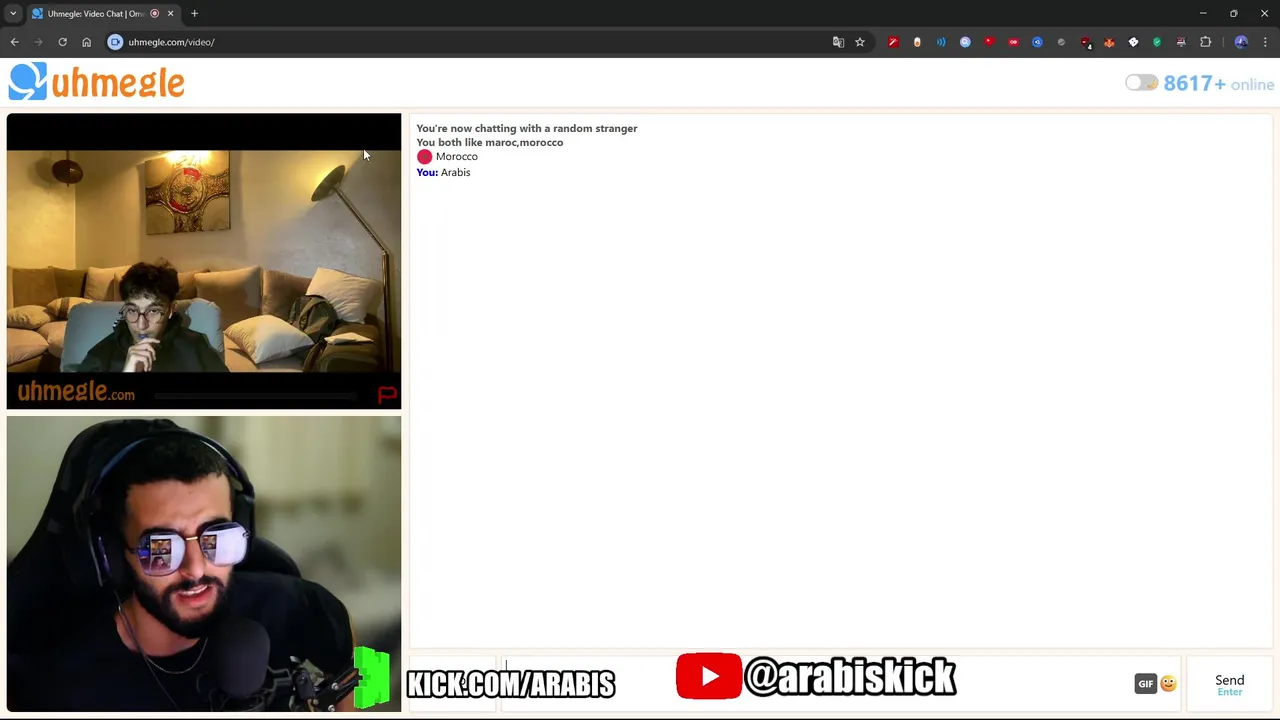Image resolution: width=1280 pixels, height=720 pixels.
Task: Click the Send button
Action: pyautogui.click(x=1229, y=684)
